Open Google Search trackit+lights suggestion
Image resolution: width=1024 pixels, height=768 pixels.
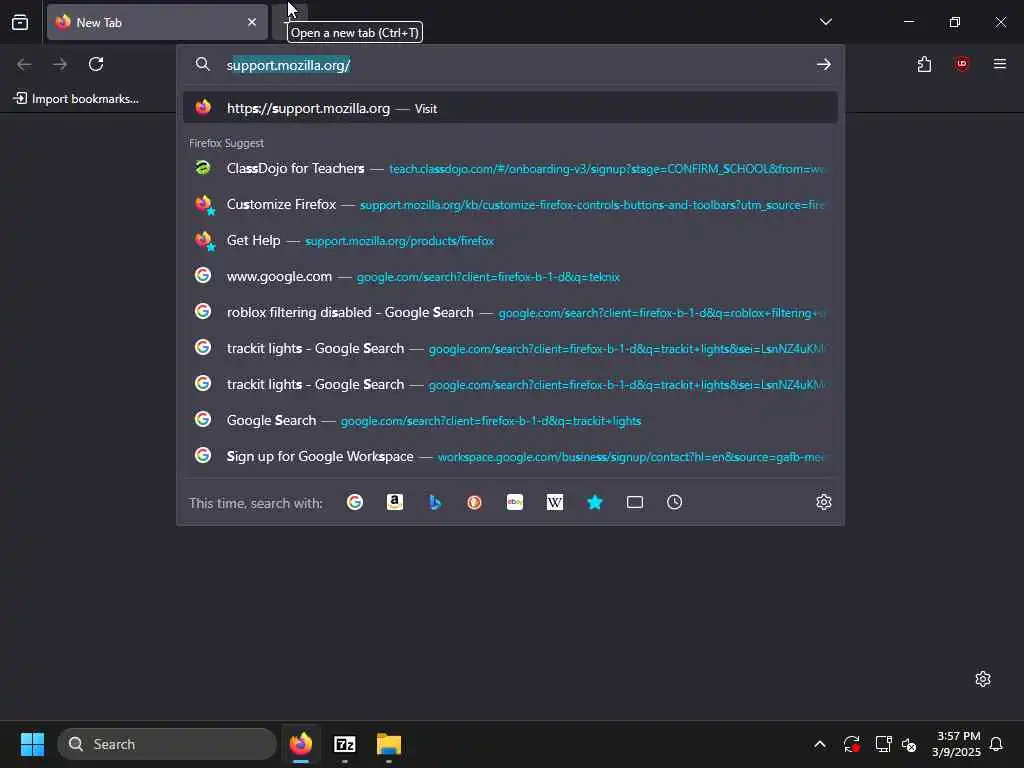coord(510,421)
